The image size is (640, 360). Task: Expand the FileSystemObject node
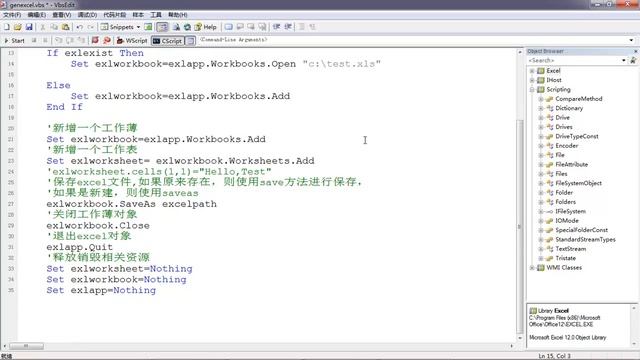point(540,183)
